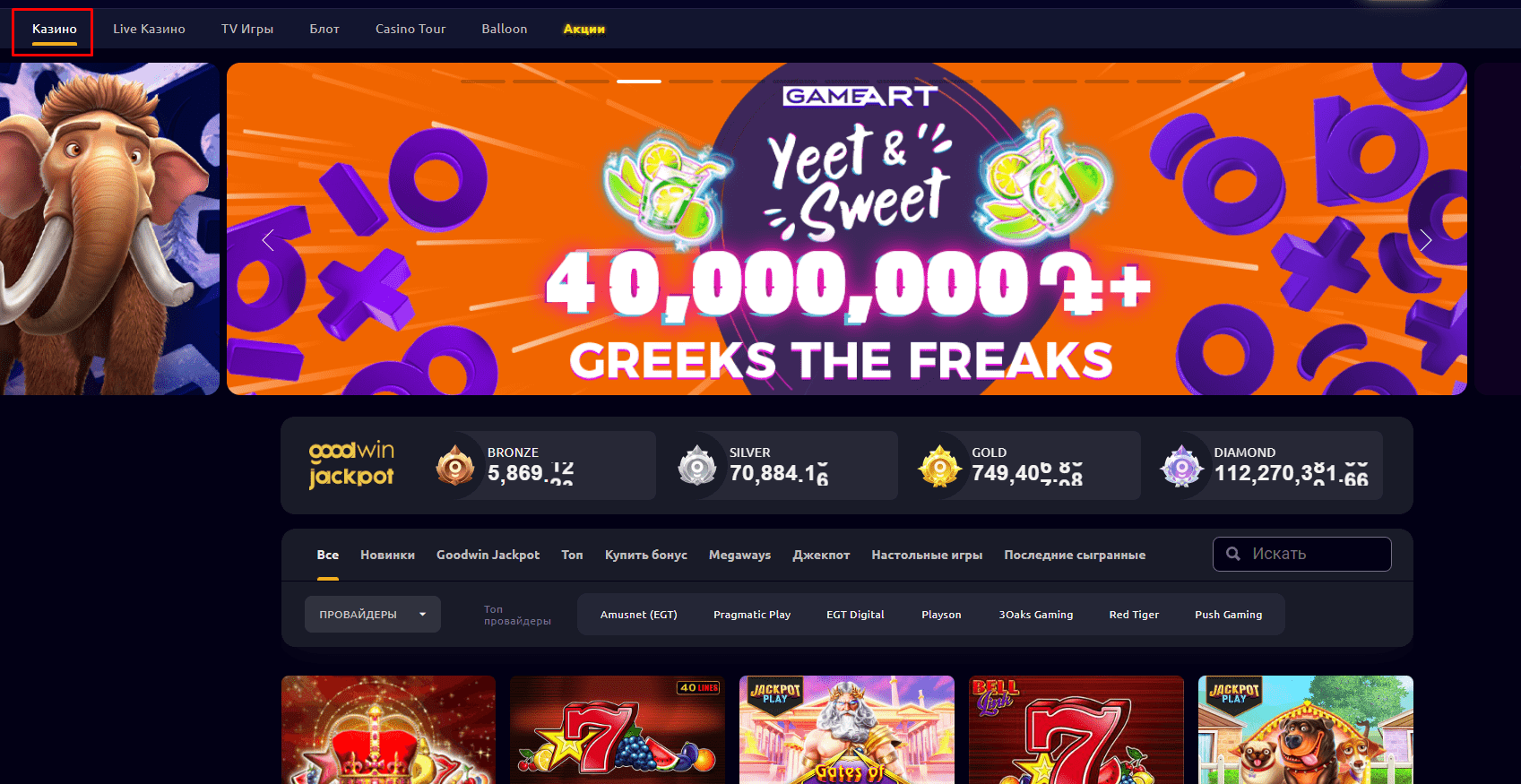Image resolution: width=1521 pixels, height=784 pixels.
Task: Click the previous banner arrow
Action: [267, 240]
